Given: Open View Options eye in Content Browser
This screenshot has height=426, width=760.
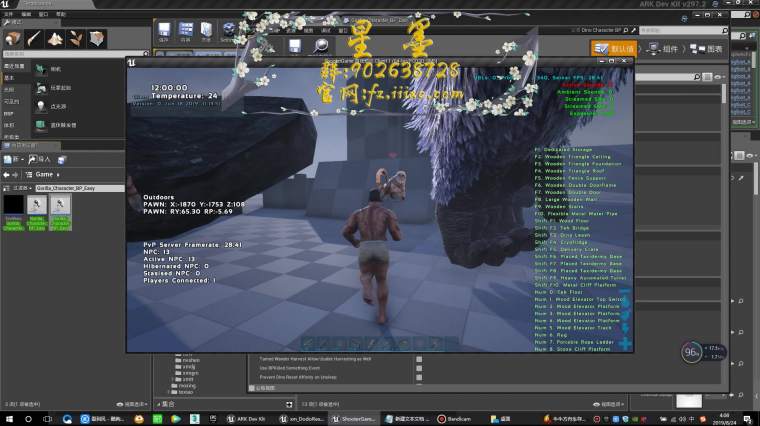Looking at the screenshot, I should [132, 404].
